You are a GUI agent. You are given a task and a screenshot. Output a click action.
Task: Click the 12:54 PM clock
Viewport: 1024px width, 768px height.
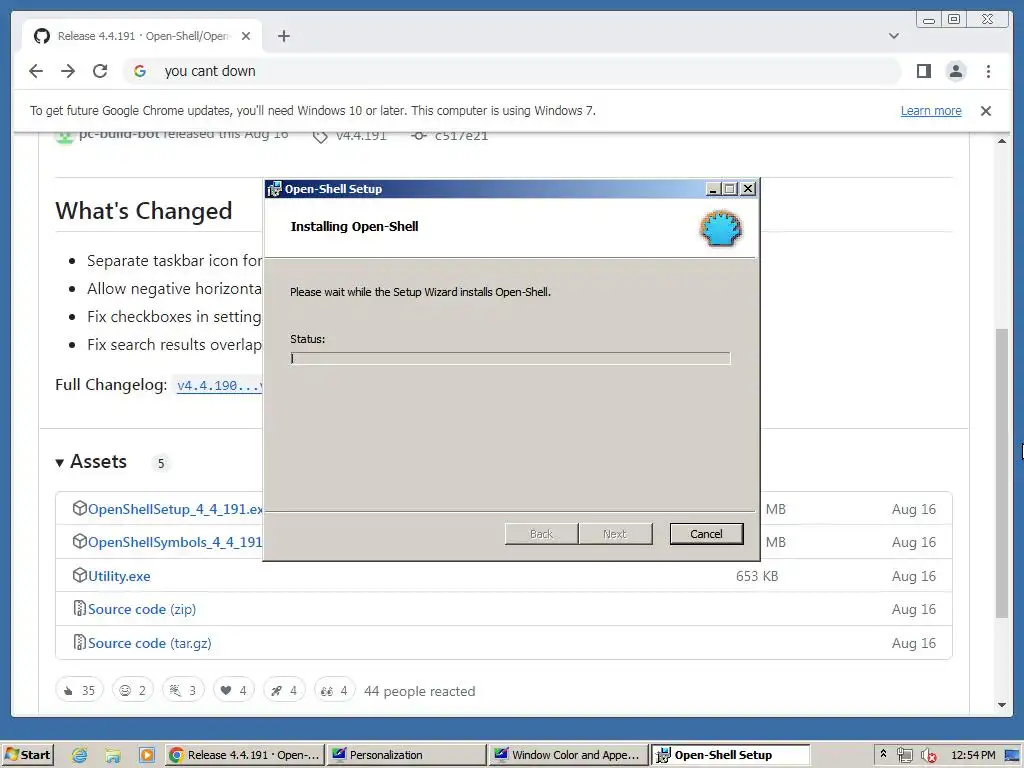point(973,755)
